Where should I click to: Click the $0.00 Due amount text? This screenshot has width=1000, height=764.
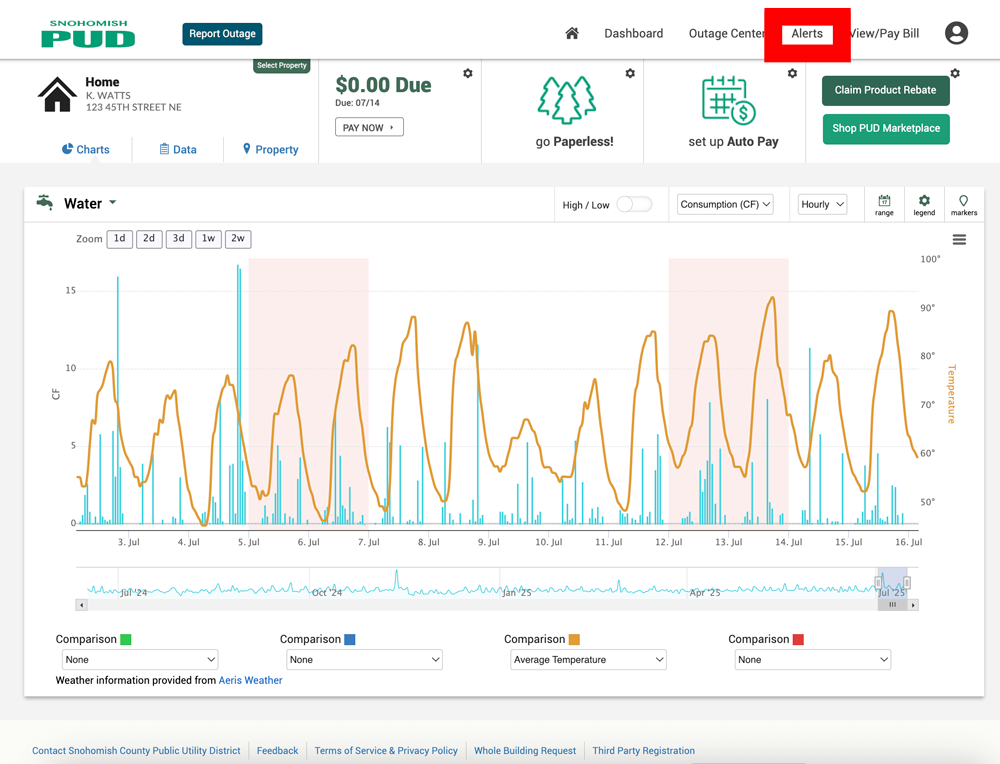(x=383, y=85)
